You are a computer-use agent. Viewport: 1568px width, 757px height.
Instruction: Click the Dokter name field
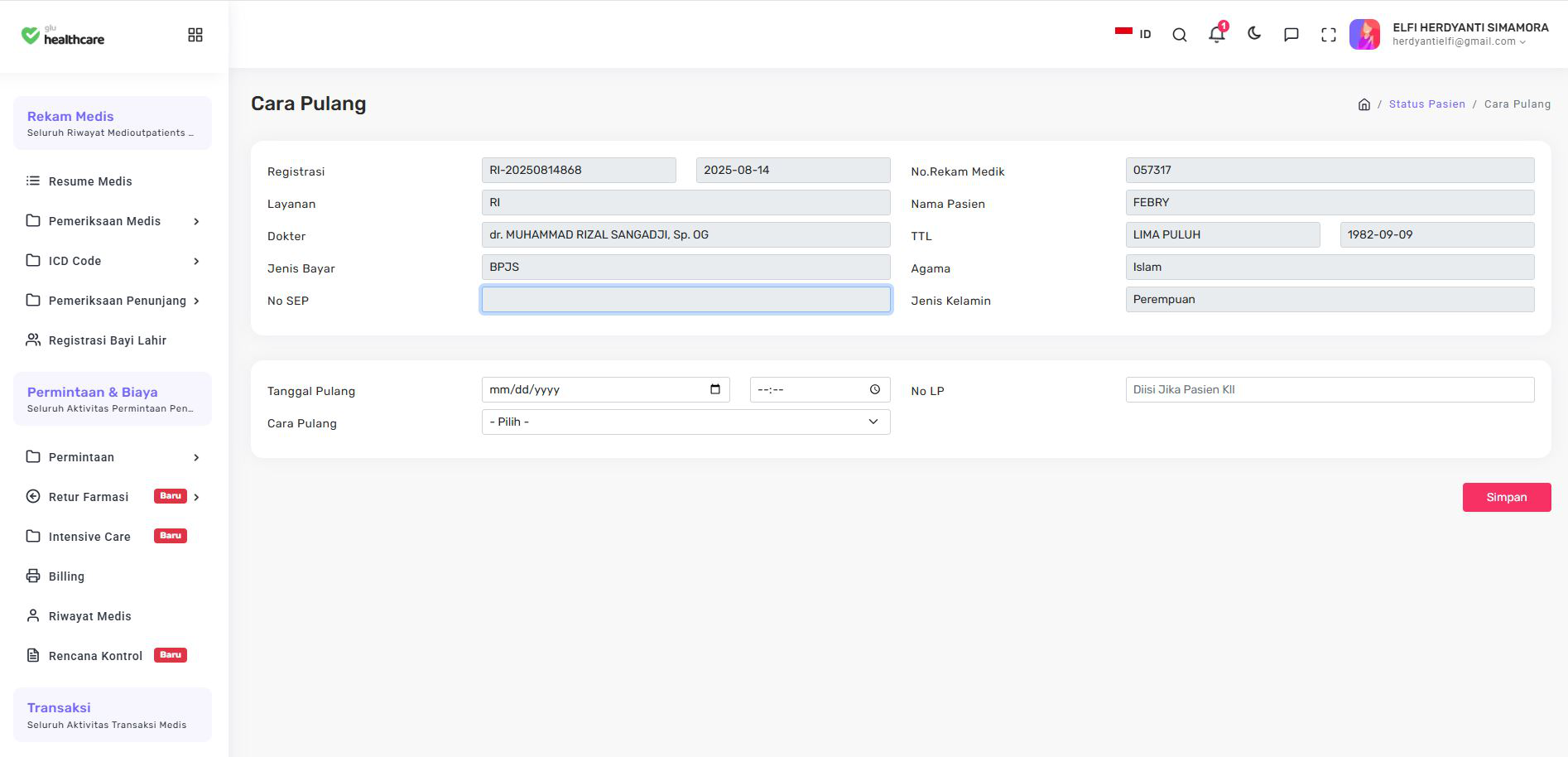pyautogui.click(x=685, y=234)
